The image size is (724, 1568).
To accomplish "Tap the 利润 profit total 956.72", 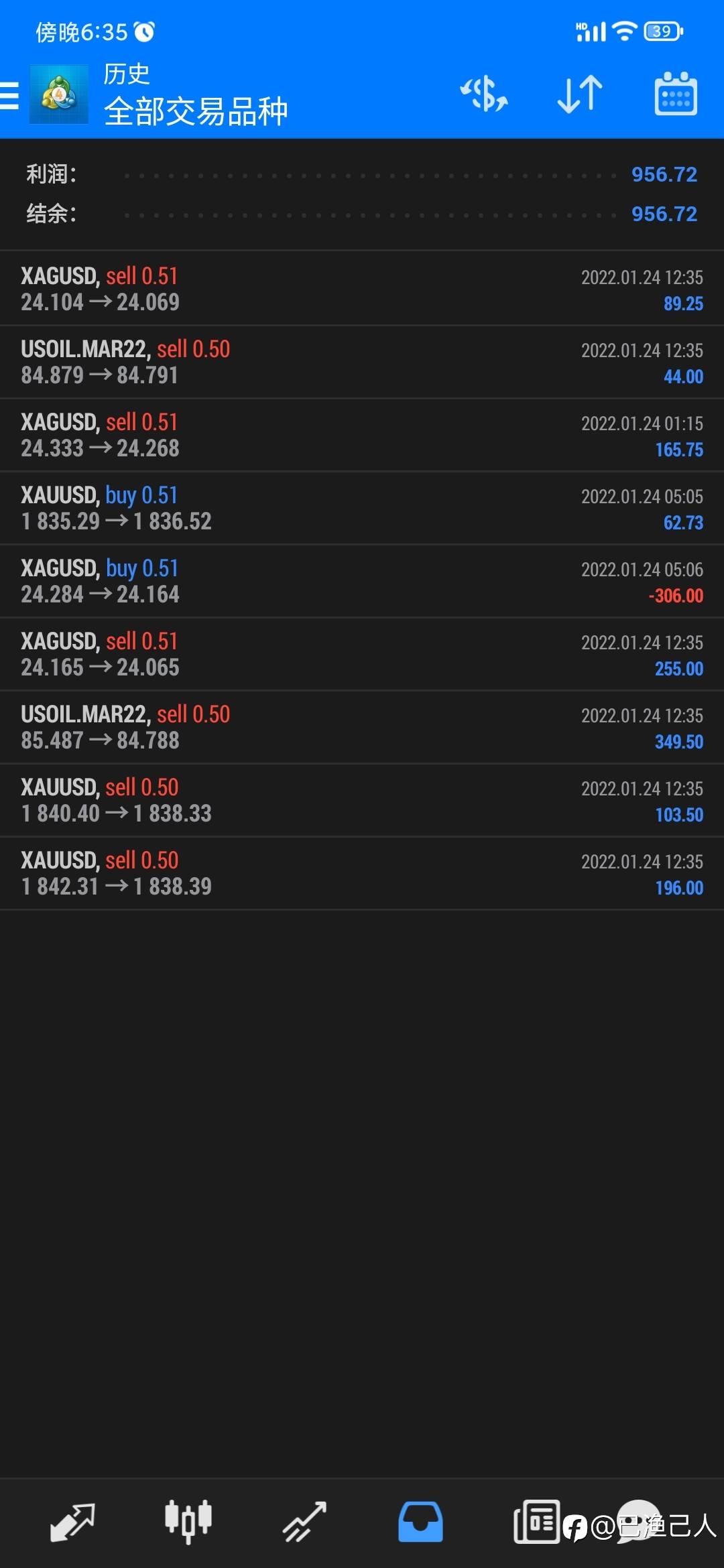I will 664,174.
